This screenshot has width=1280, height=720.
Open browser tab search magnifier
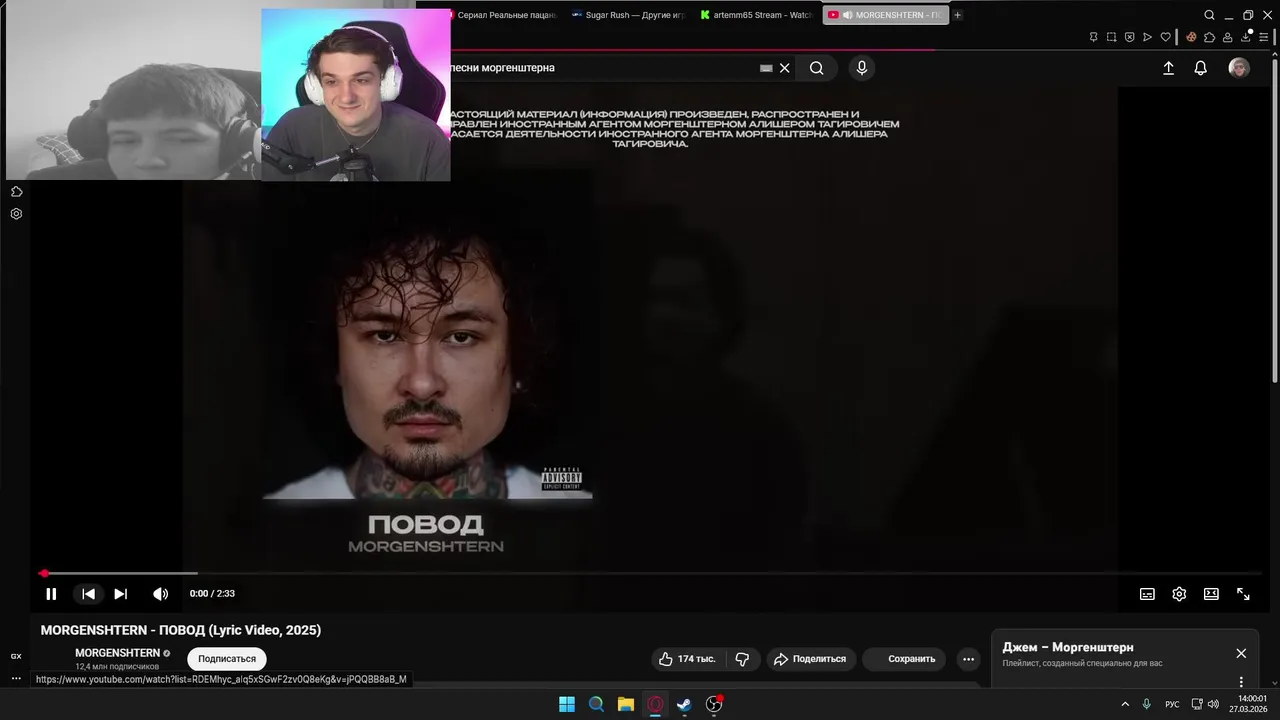1209,15
